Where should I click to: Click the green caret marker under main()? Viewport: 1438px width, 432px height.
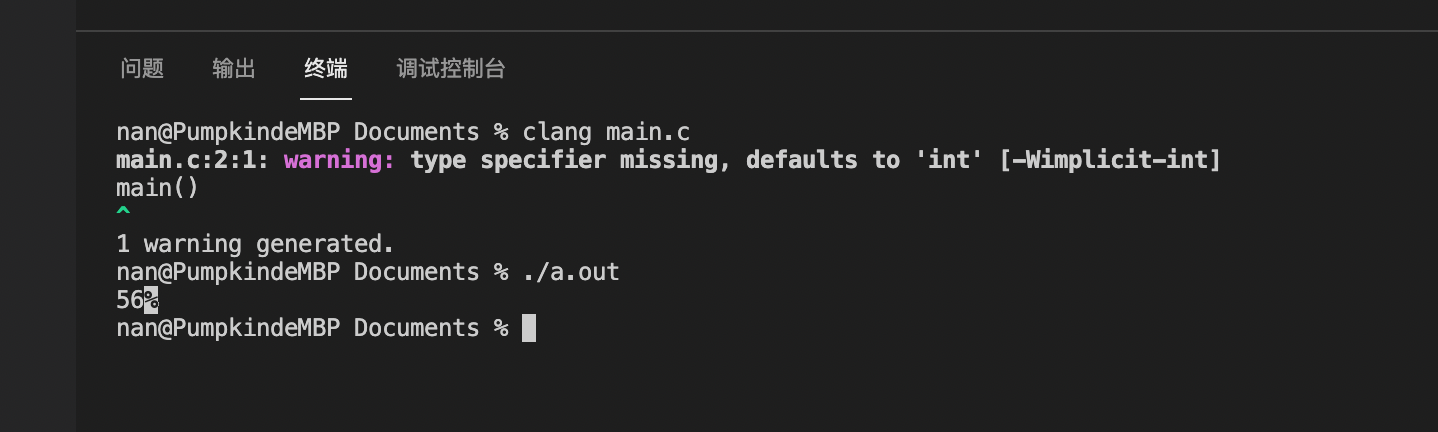[123, 214]
